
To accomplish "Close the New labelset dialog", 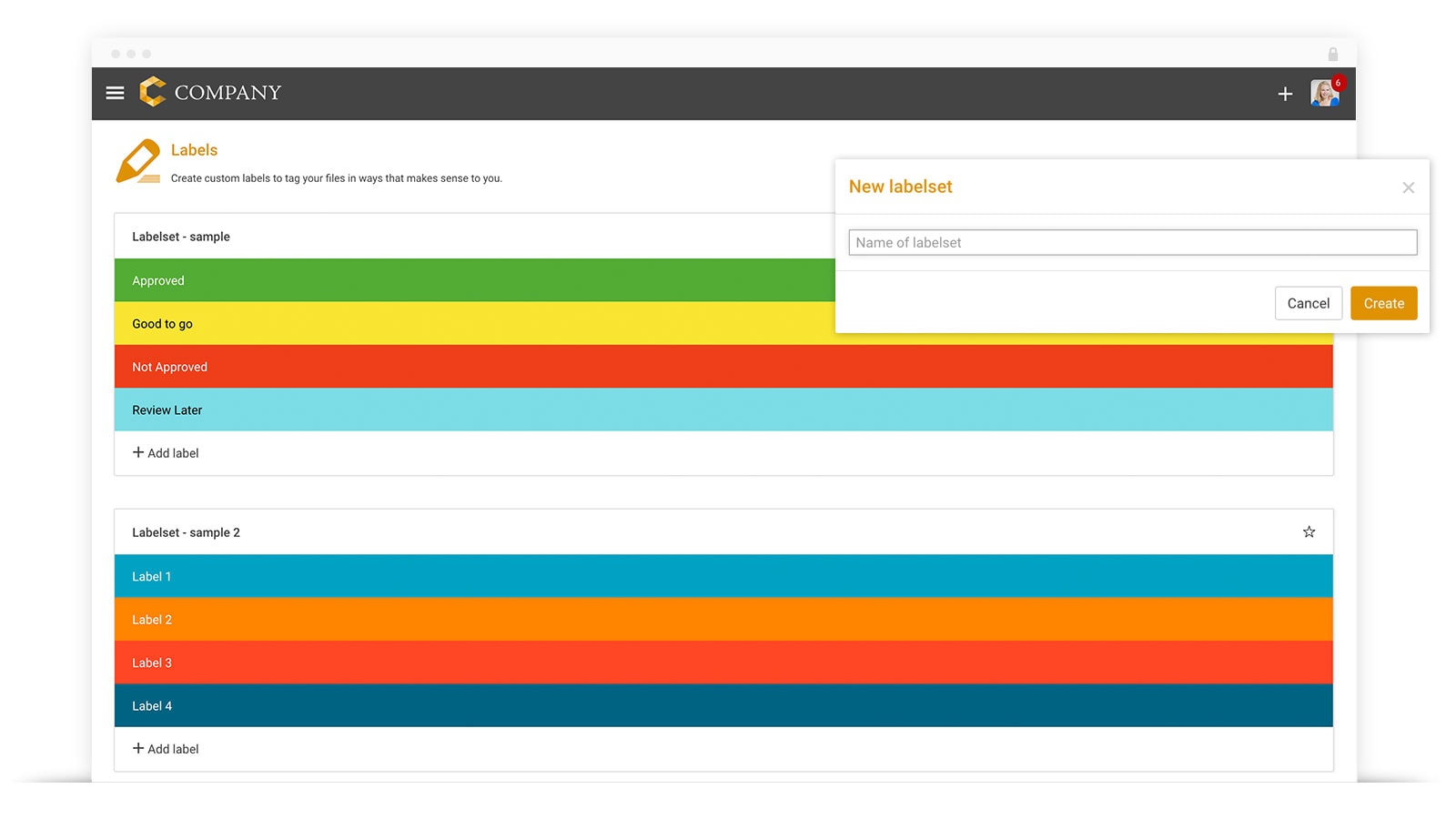I will [x=1408, y=187].
